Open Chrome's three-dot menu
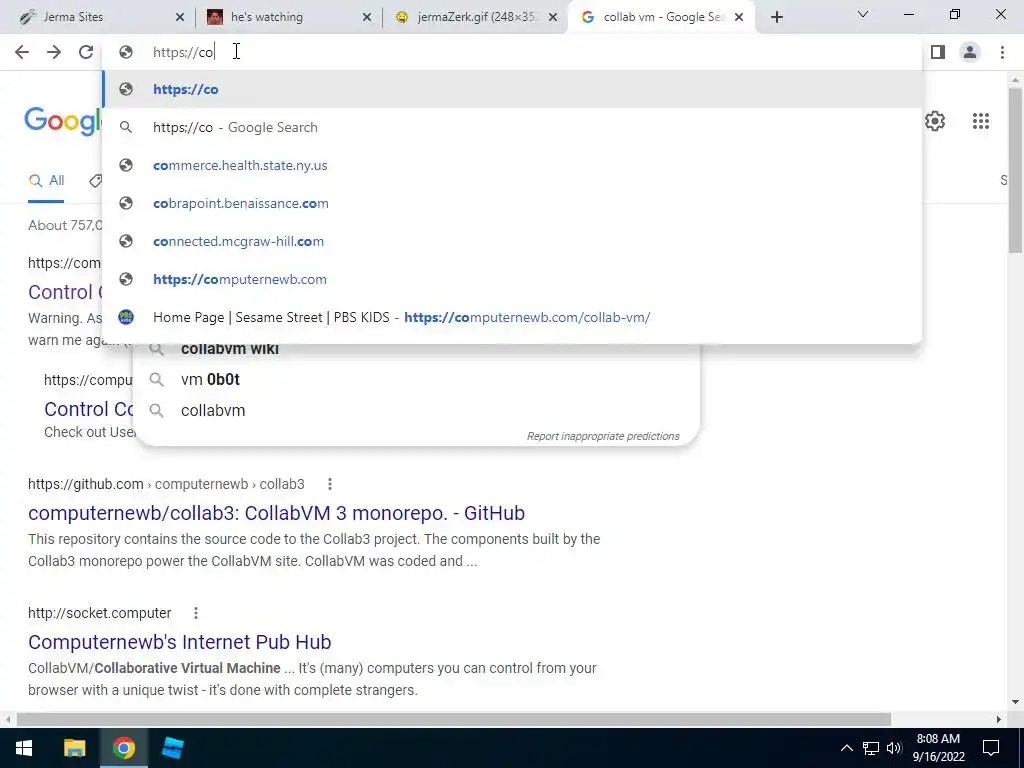The image size is (1024, 768). click(x=1002, y=52)
